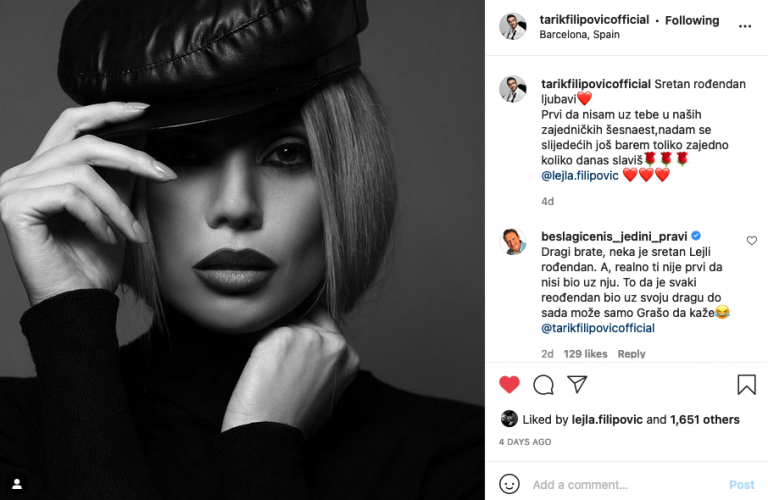Click the Add a comment field

[x=627, y=485]
